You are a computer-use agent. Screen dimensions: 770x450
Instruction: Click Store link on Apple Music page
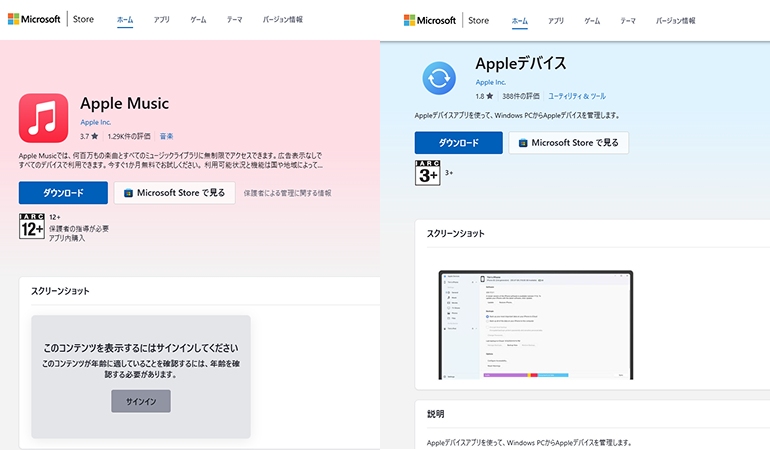point(83,19)
